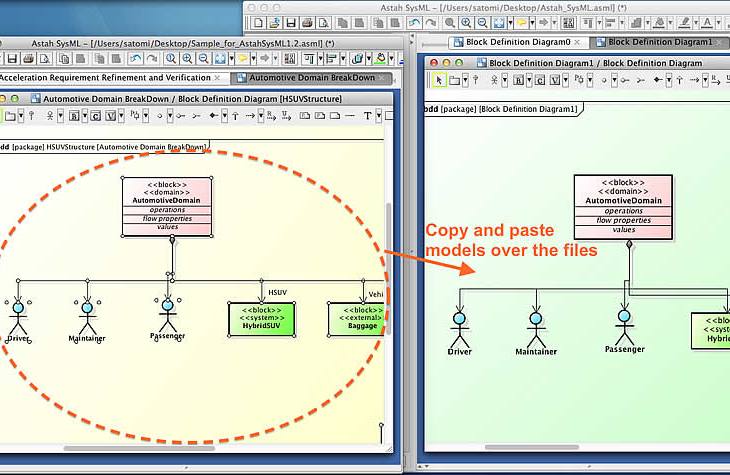Image resolution: width=730 pixels, height=475 pixels.
Task: Pick actor tool in Block Definition Diagram1 toolbar
Action: point(494,80)
